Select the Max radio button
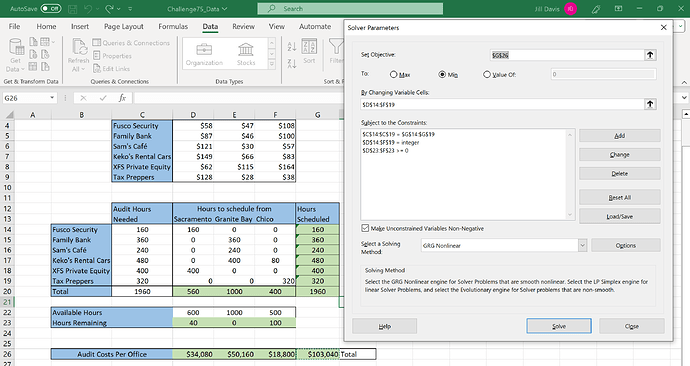 pos(394,74)
